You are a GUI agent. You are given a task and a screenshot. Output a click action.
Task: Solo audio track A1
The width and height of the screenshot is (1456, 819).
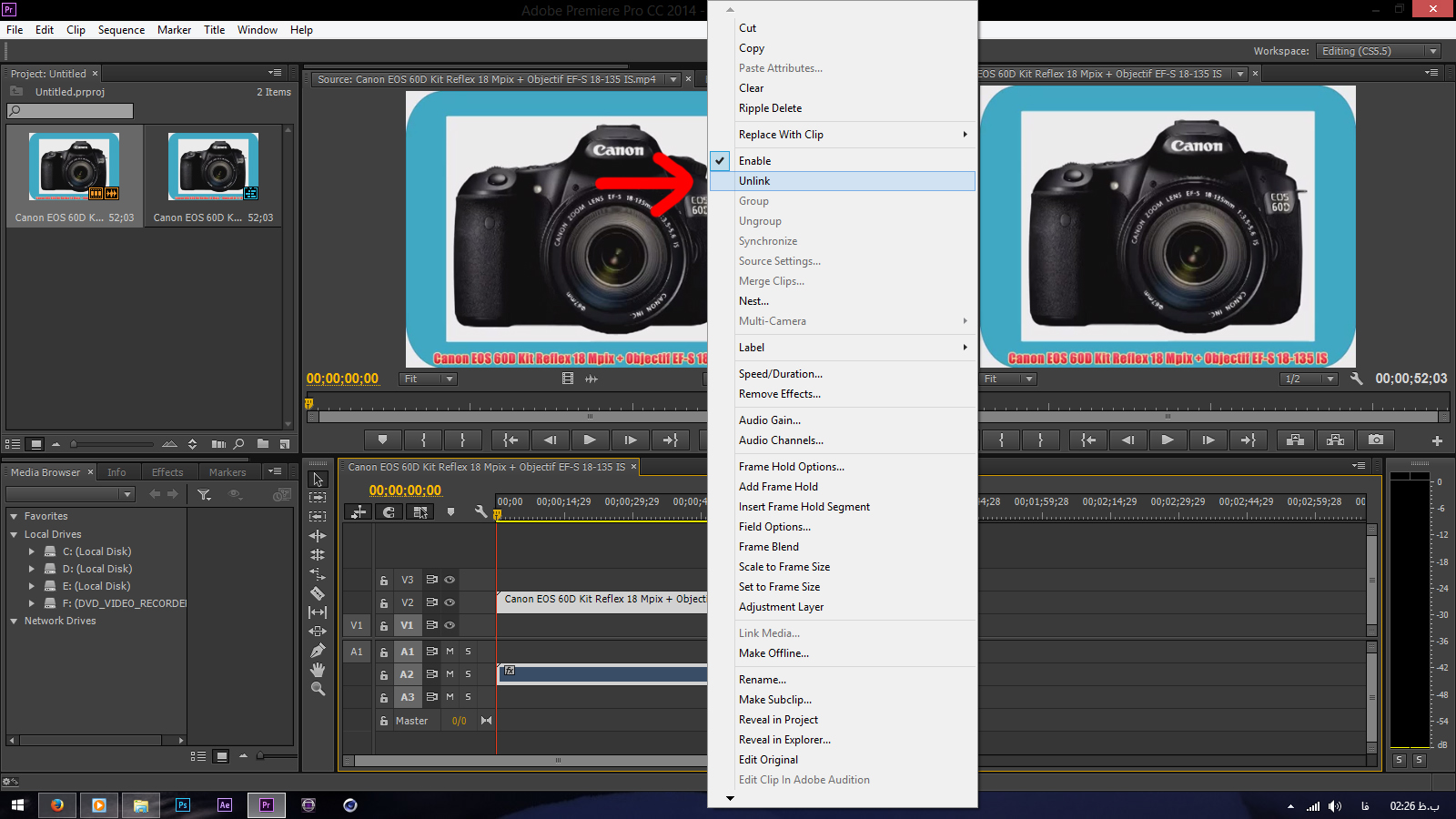pos(468,652)
